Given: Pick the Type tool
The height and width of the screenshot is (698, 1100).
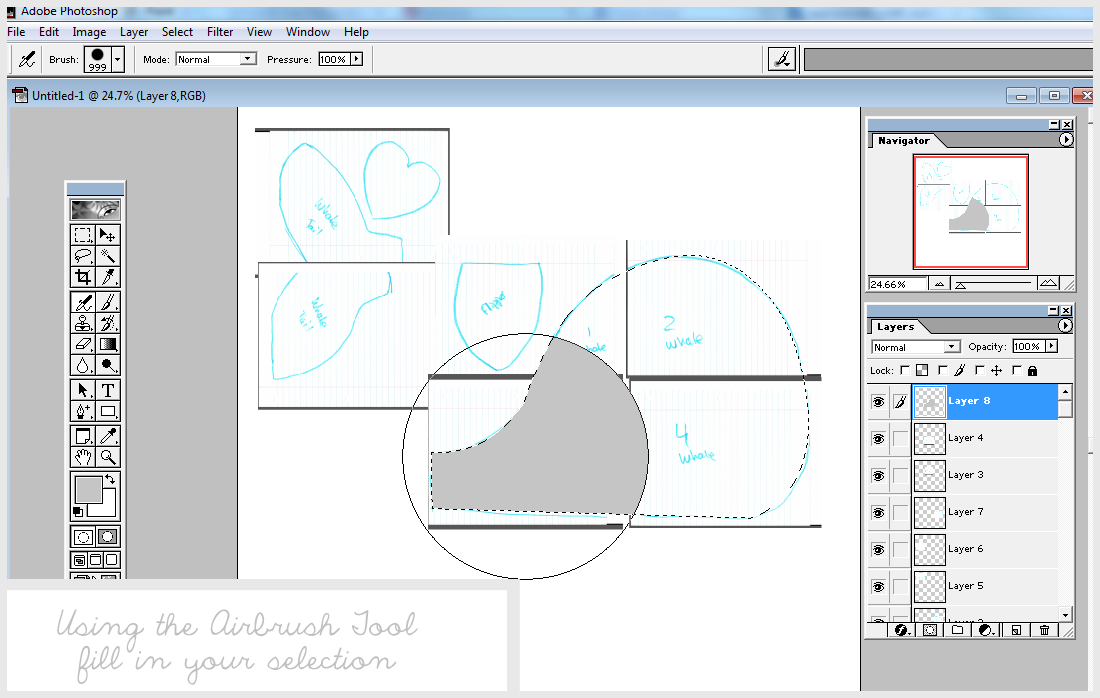Looking at the screenshot, I should coord(108,390).
